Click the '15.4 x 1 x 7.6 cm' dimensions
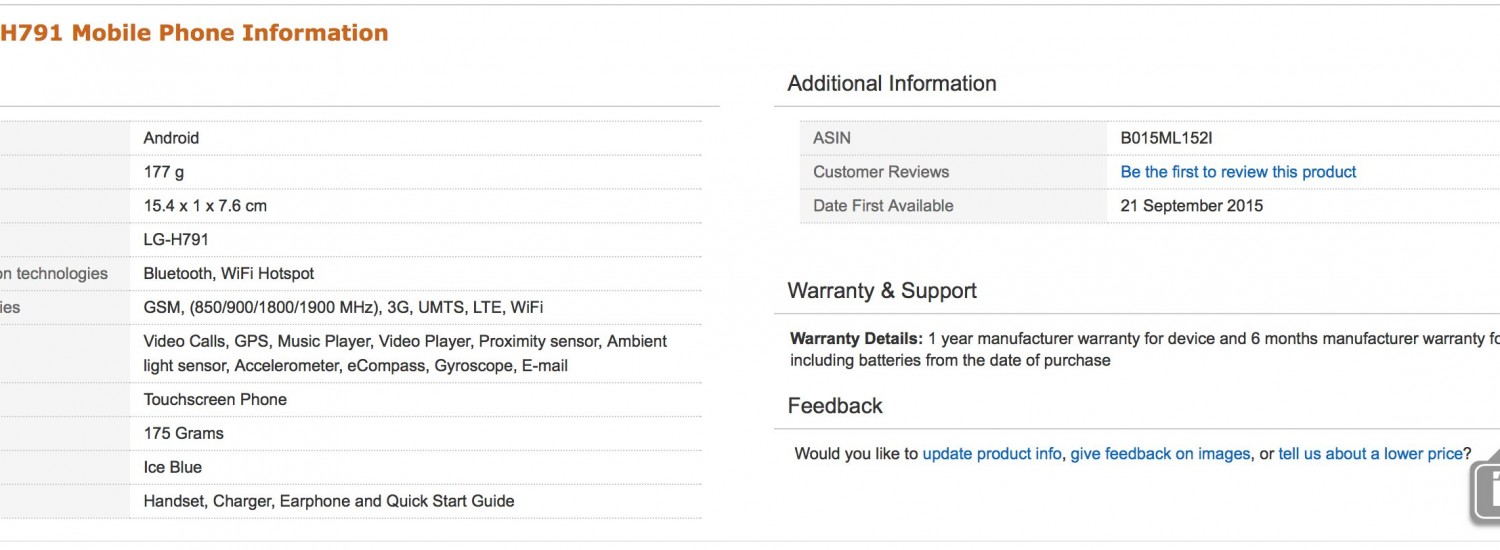The image size is (1500, 550). (205, 206)
